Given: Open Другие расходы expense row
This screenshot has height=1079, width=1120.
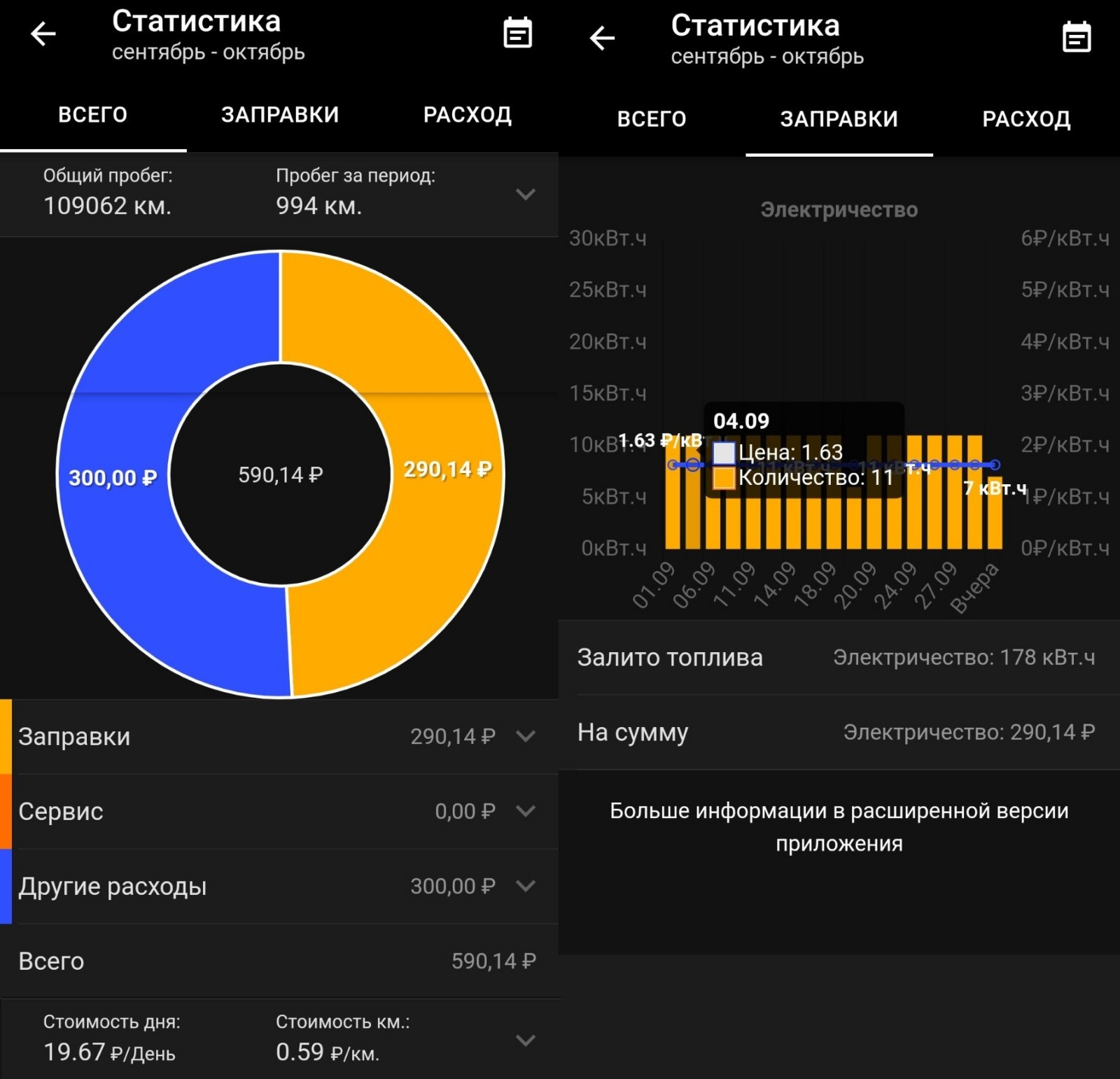Looking at the screenshot, I should [279, 886].
